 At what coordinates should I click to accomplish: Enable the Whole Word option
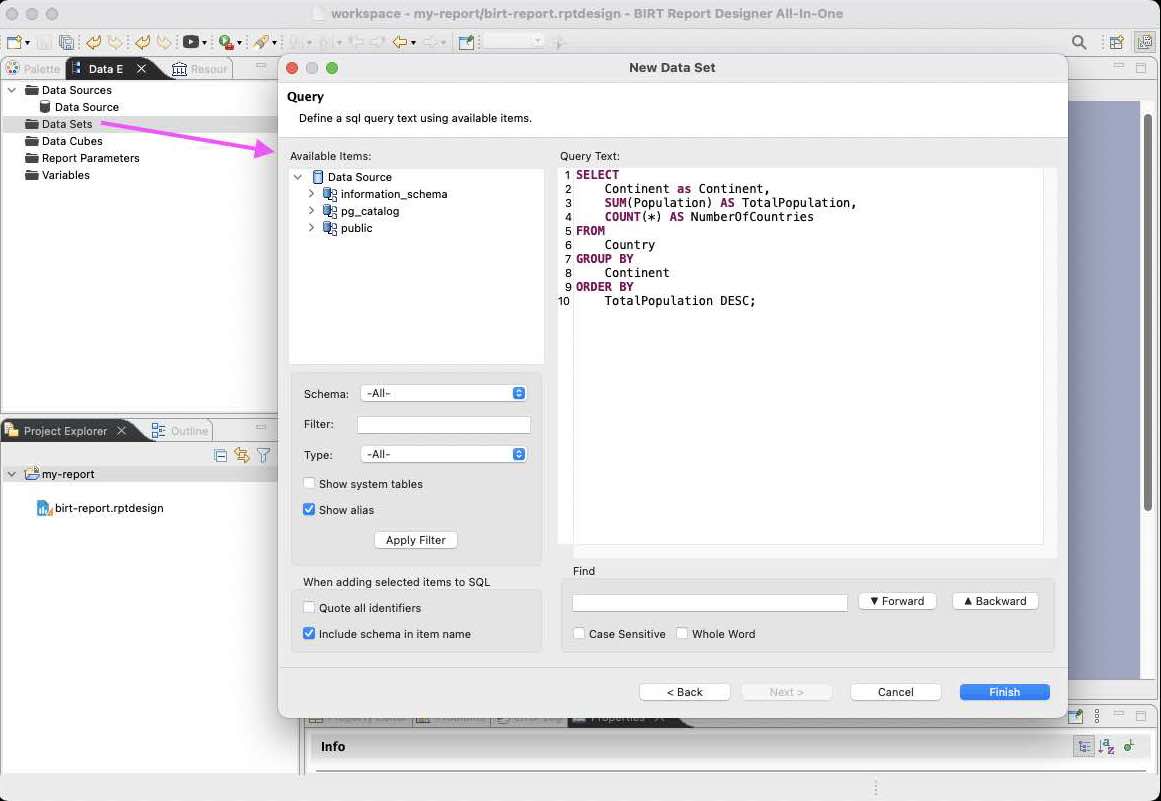pos(682,634)
